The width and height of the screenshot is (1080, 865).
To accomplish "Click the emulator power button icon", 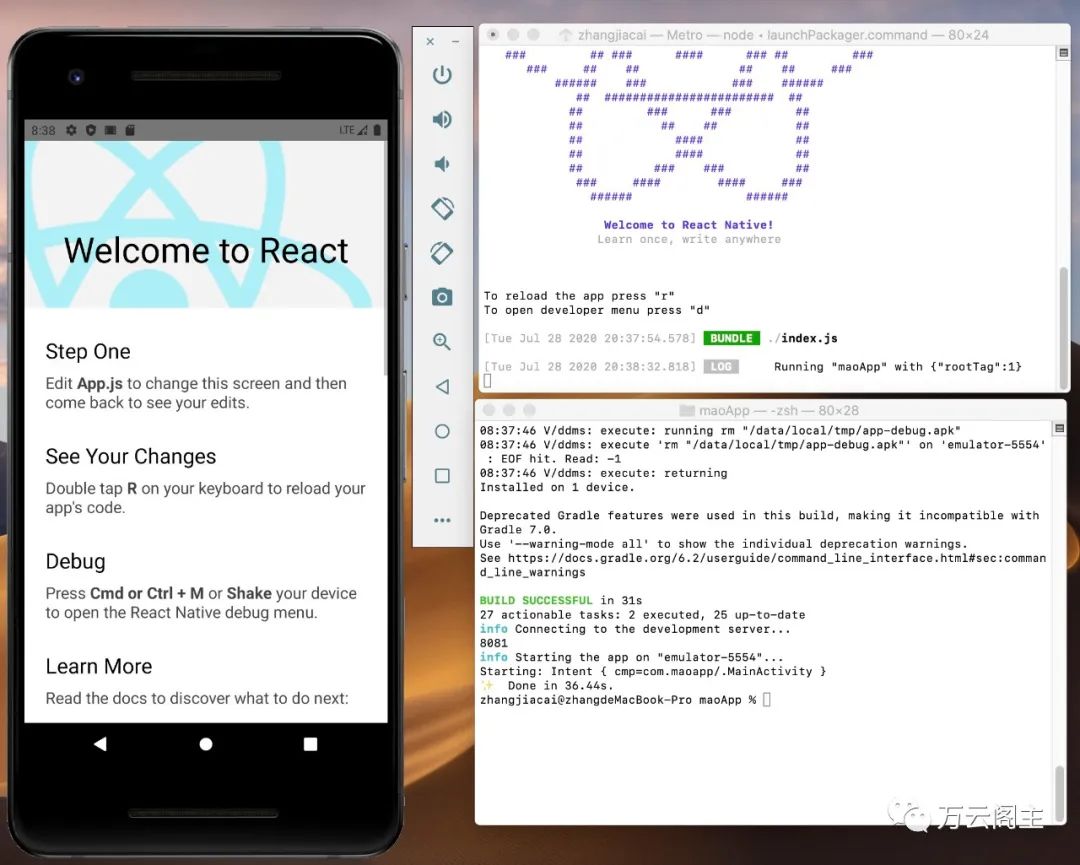I will (442, 74).
